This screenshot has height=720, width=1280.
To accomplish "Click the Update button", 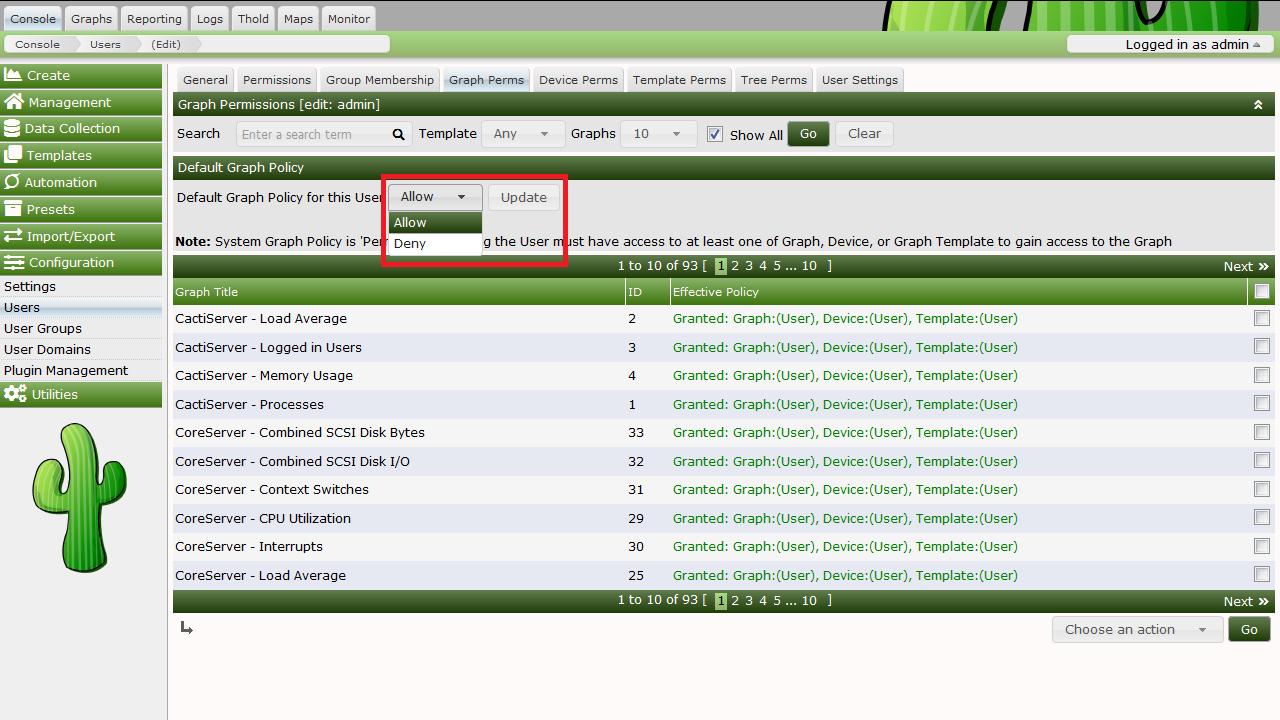I will pos(523,197).
